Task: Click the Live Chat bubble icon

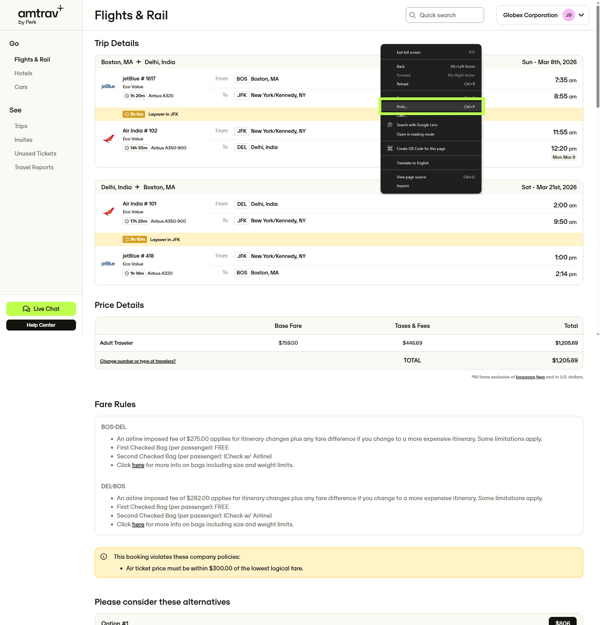Action: coord(27,309)
